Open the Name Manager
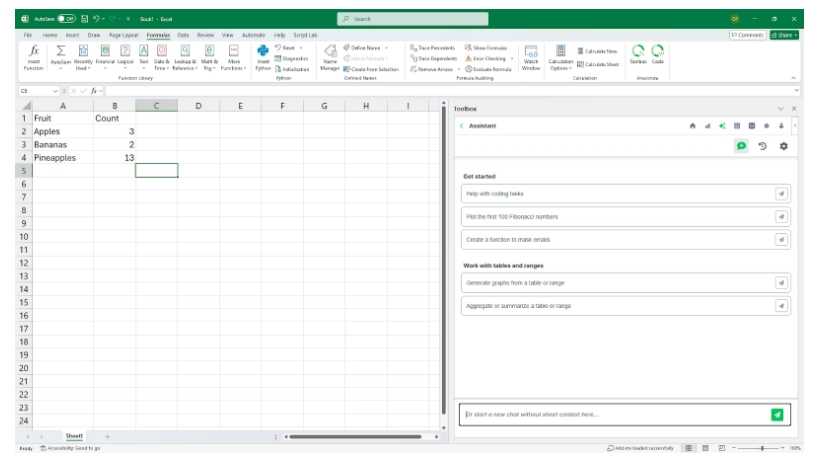 (x=330, y=57)
